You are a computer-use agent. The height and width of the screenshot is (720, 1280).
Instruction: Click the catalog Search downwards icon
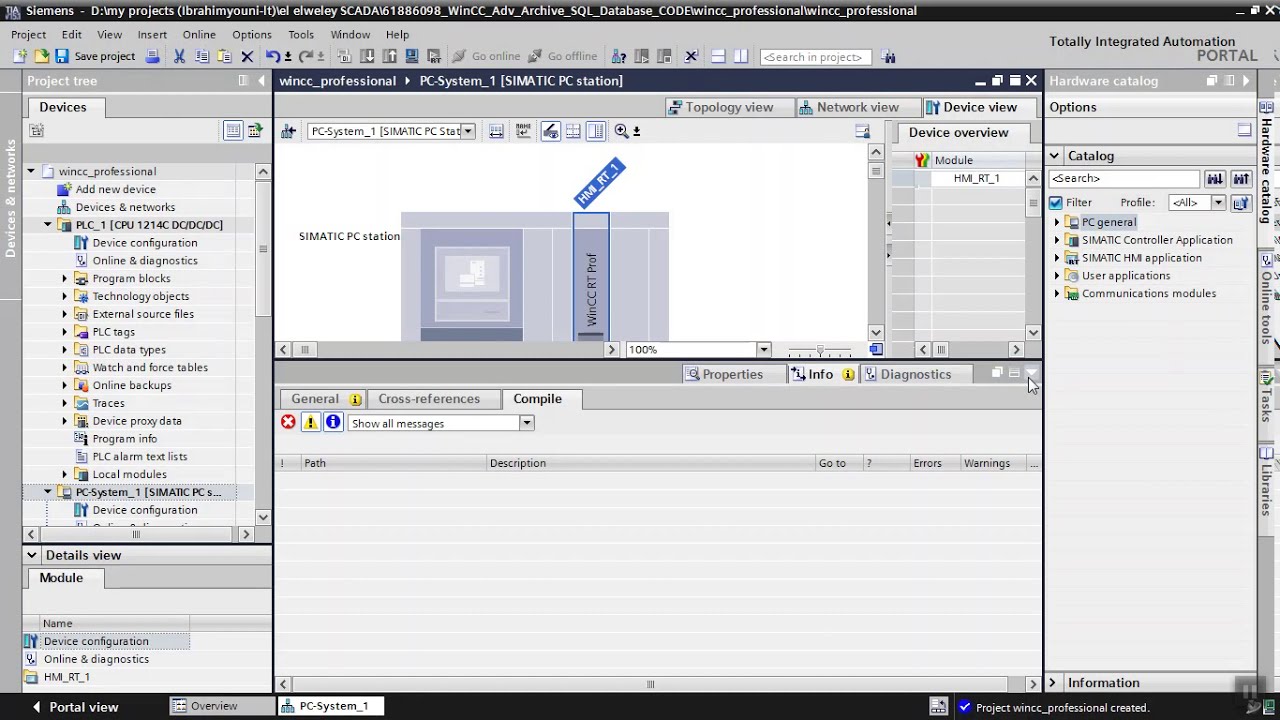[1215, 179]
